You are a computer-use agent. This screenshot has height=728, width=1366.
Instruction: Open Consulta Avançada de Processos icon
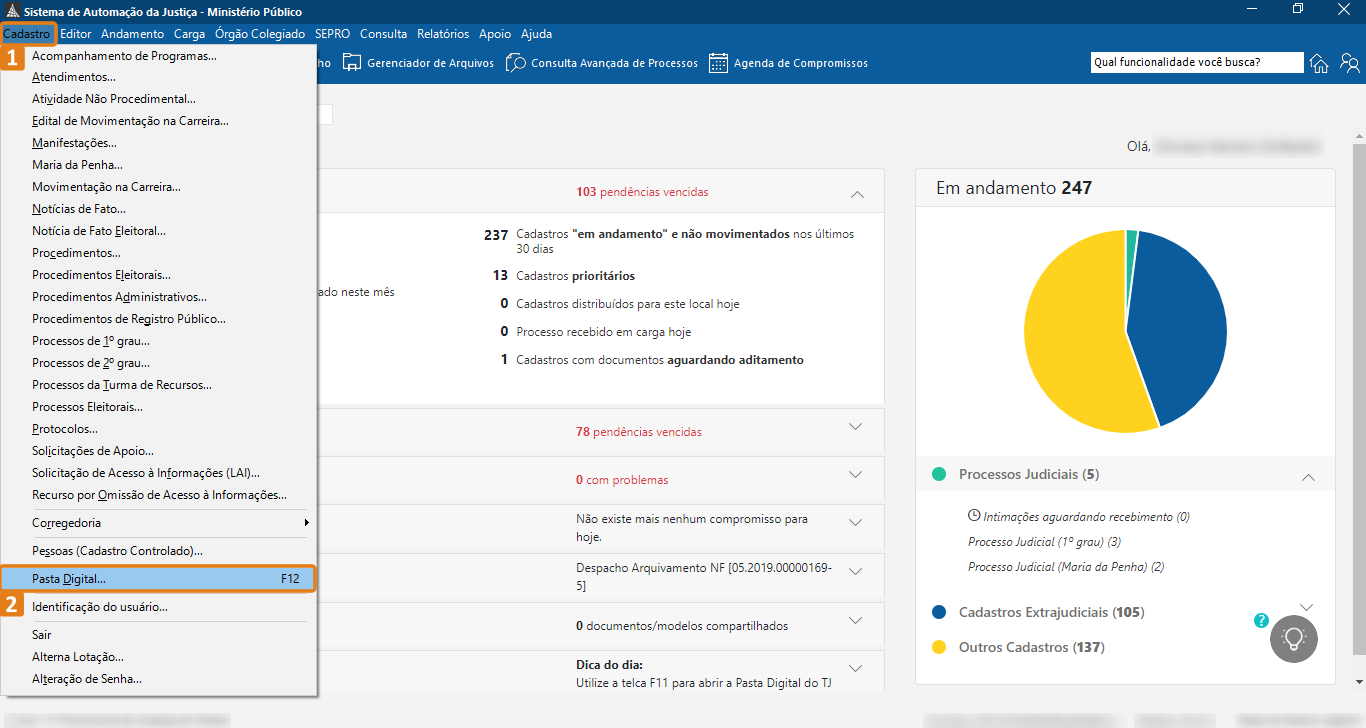coord(516,63)
